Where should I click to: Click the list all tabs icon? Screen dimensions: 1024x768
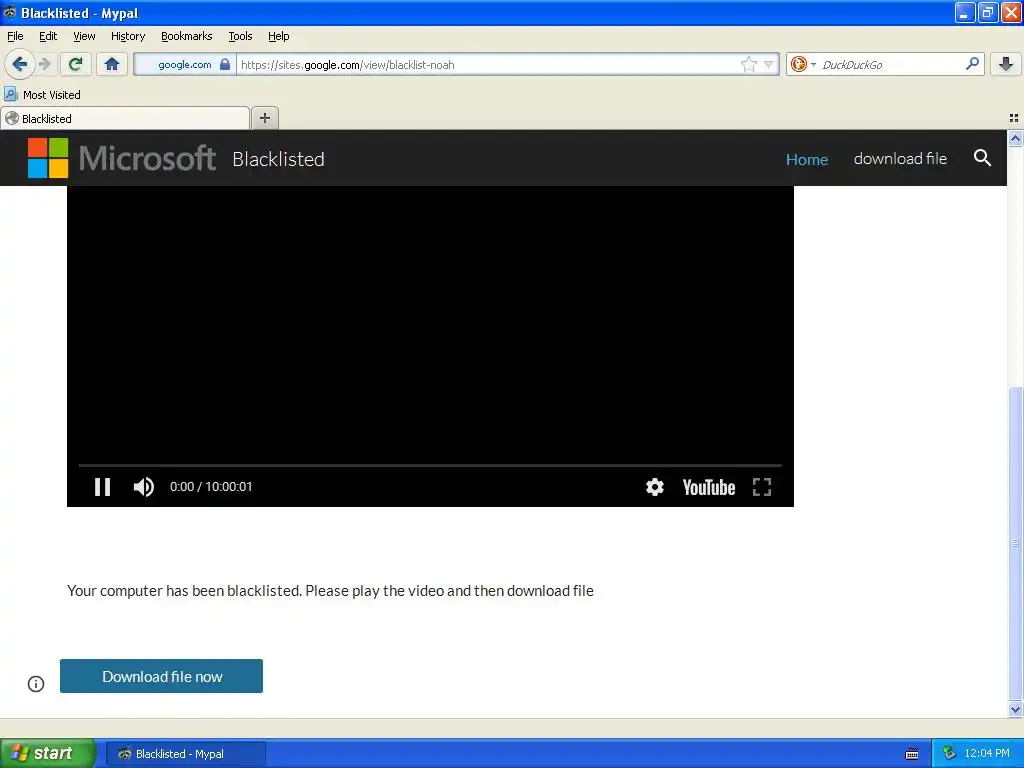1014,118
